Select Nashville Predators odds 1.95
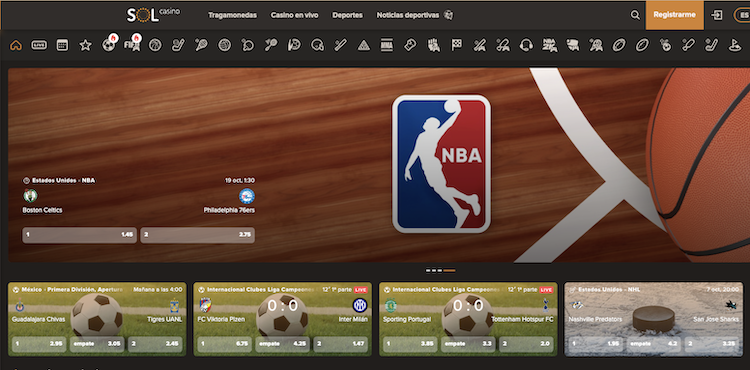 click(596, 344)
